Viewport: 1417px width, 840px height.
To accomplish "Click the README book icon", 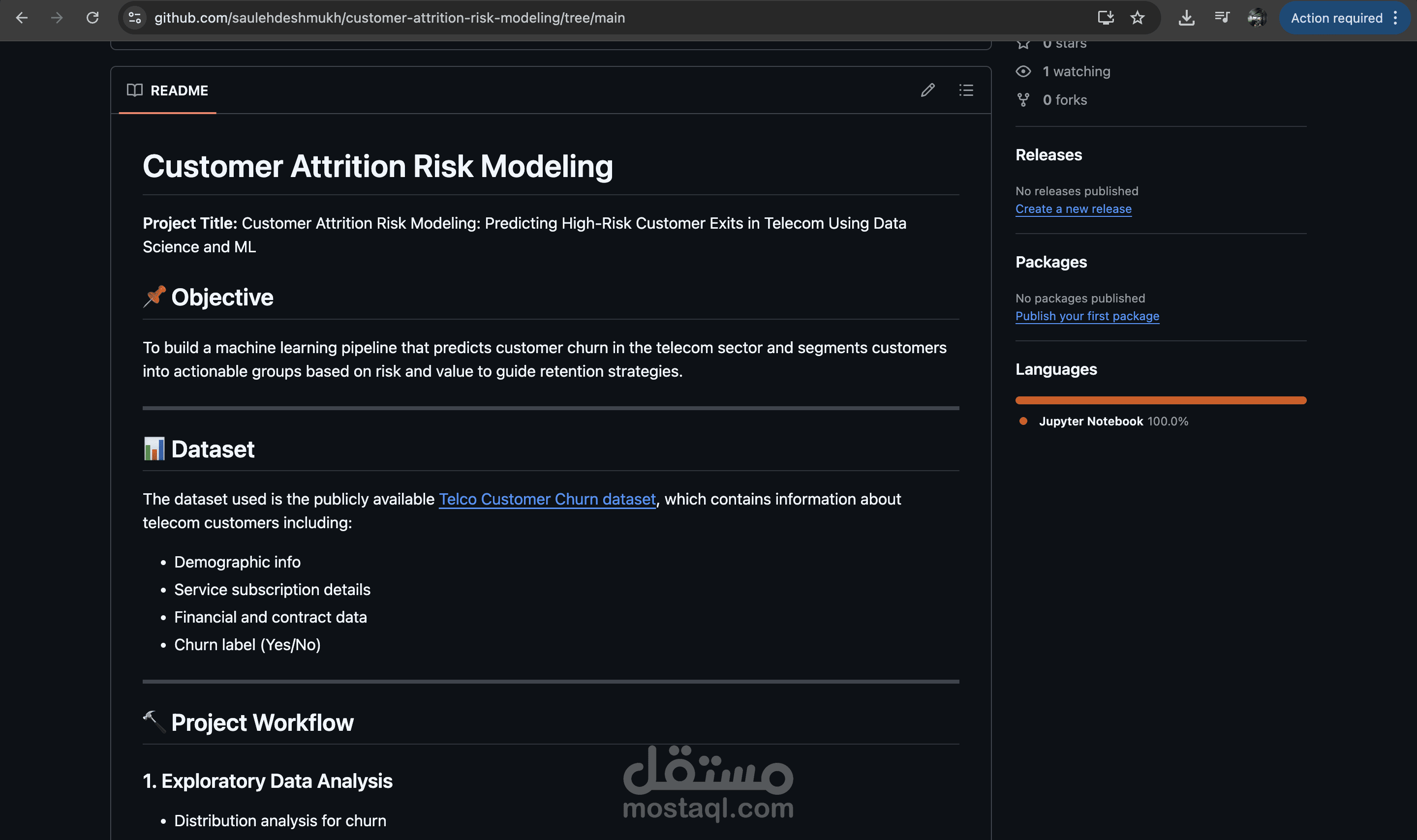I will point(136,90).
